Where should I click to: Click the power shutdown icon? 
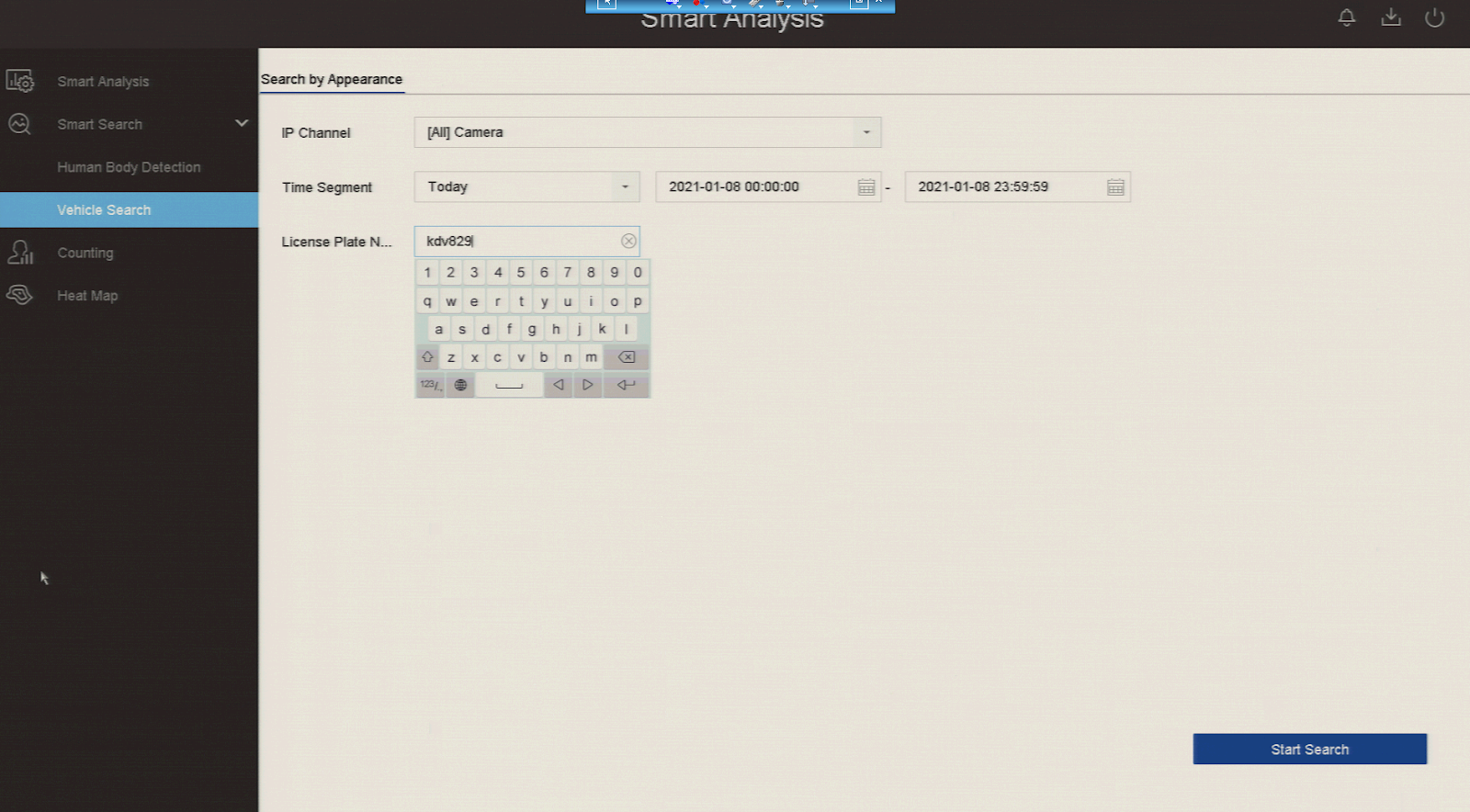coord(1435,17)
